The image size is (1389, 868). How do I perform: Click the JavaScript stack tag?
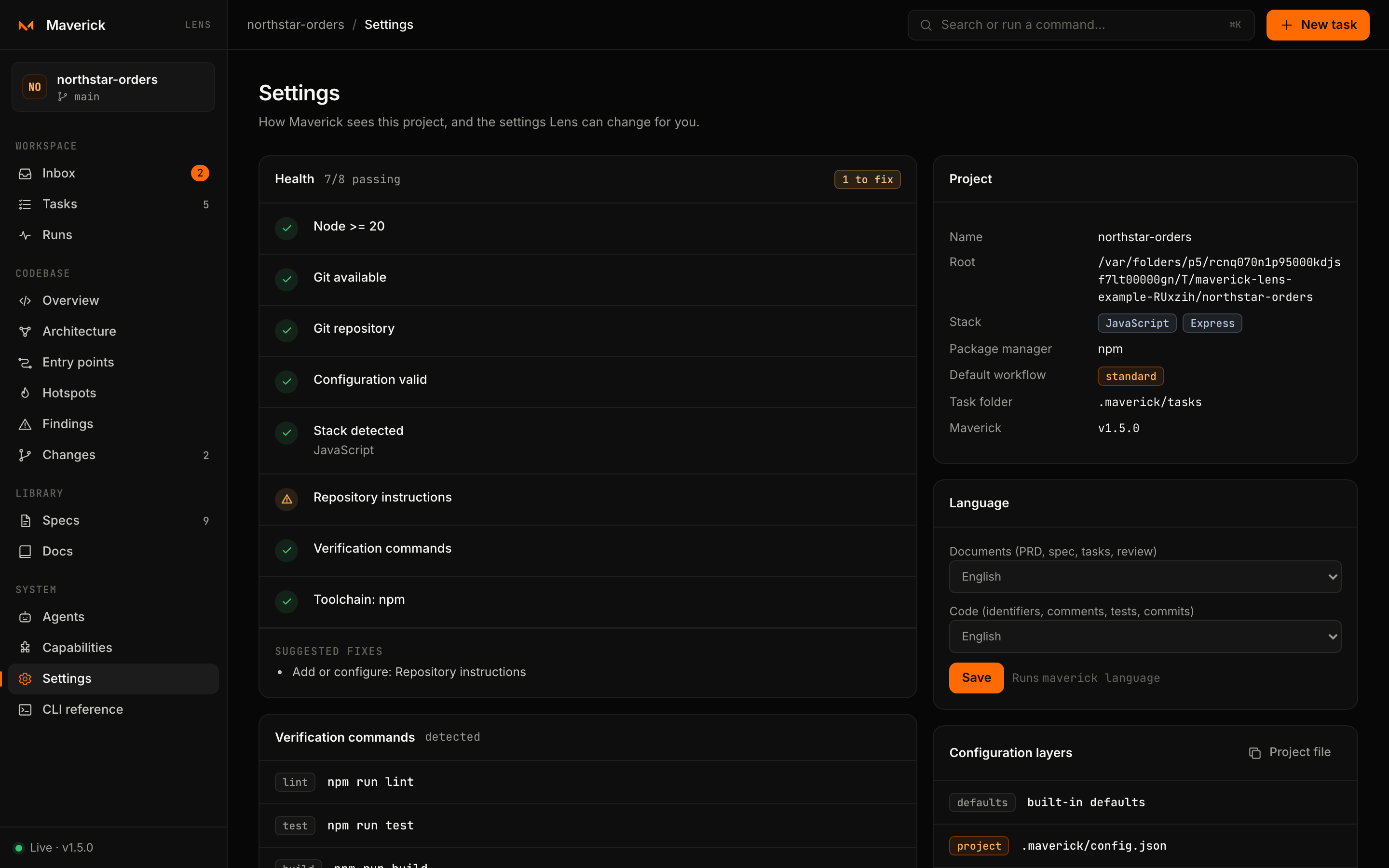point(1137,323)
